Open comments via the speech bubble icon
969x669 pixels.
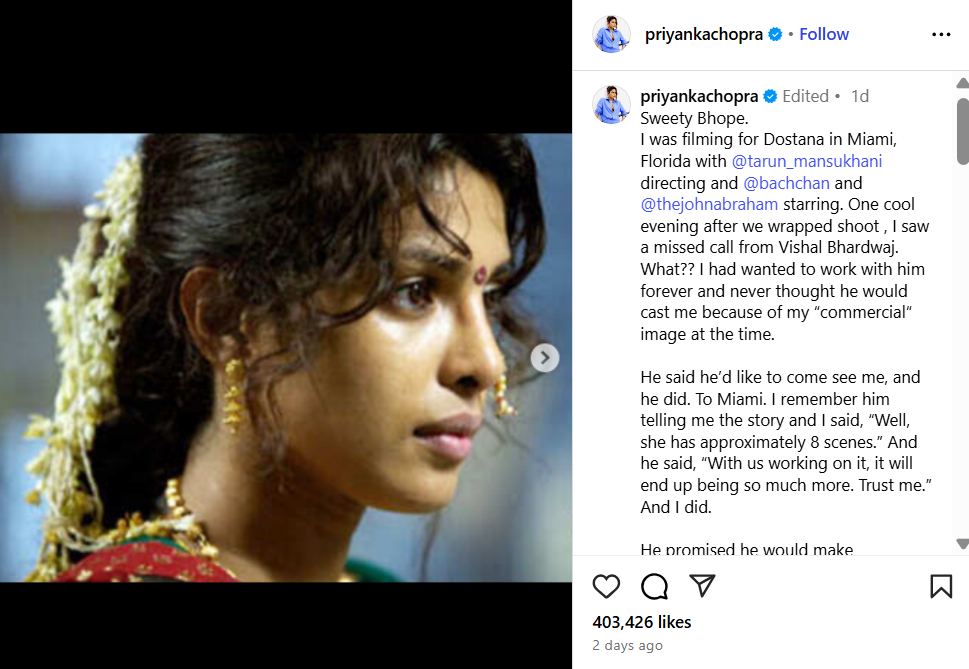(654, 586)
